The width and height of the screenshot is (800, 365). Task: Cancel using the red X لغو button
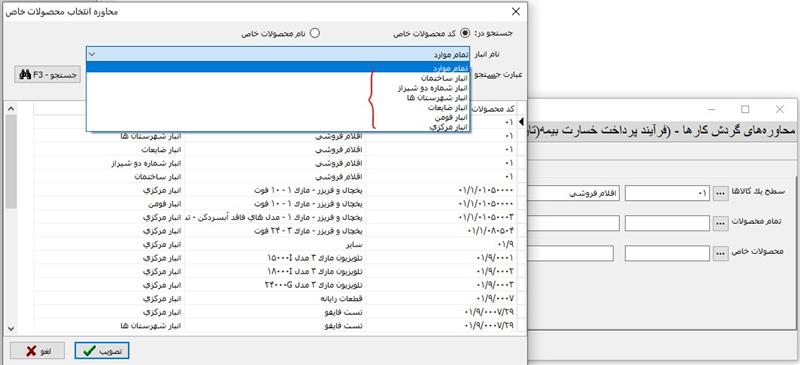(x=37, y=351)
